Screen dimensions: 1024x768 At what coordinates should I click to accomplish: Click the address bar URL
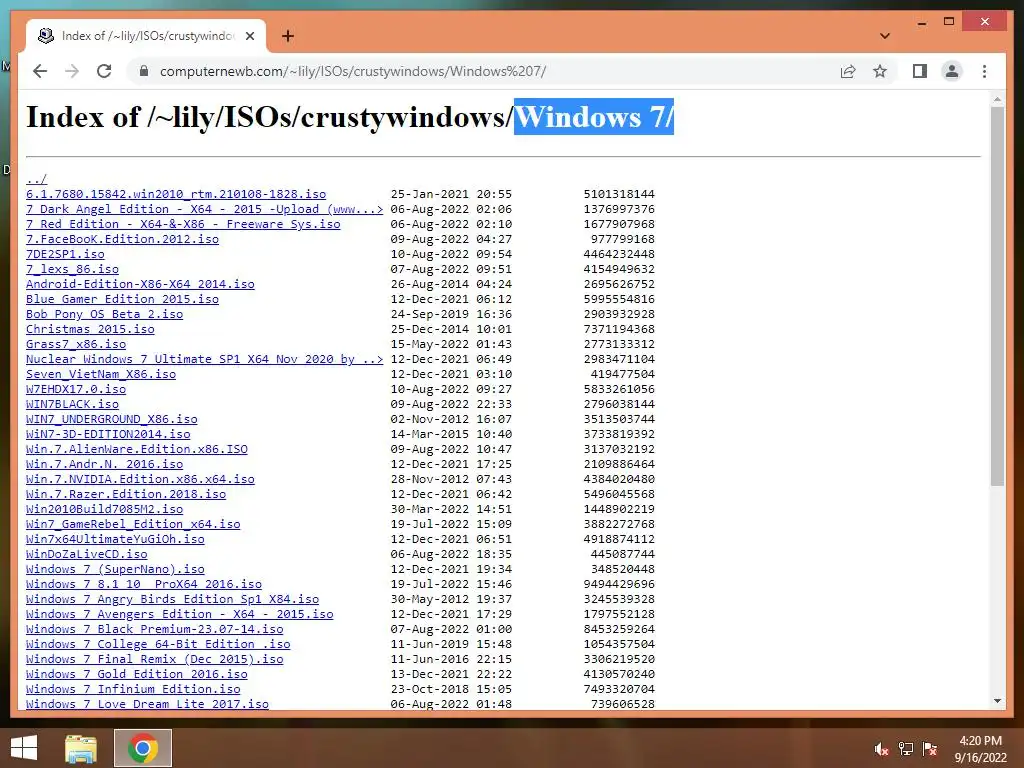click(x=353, y=71)
